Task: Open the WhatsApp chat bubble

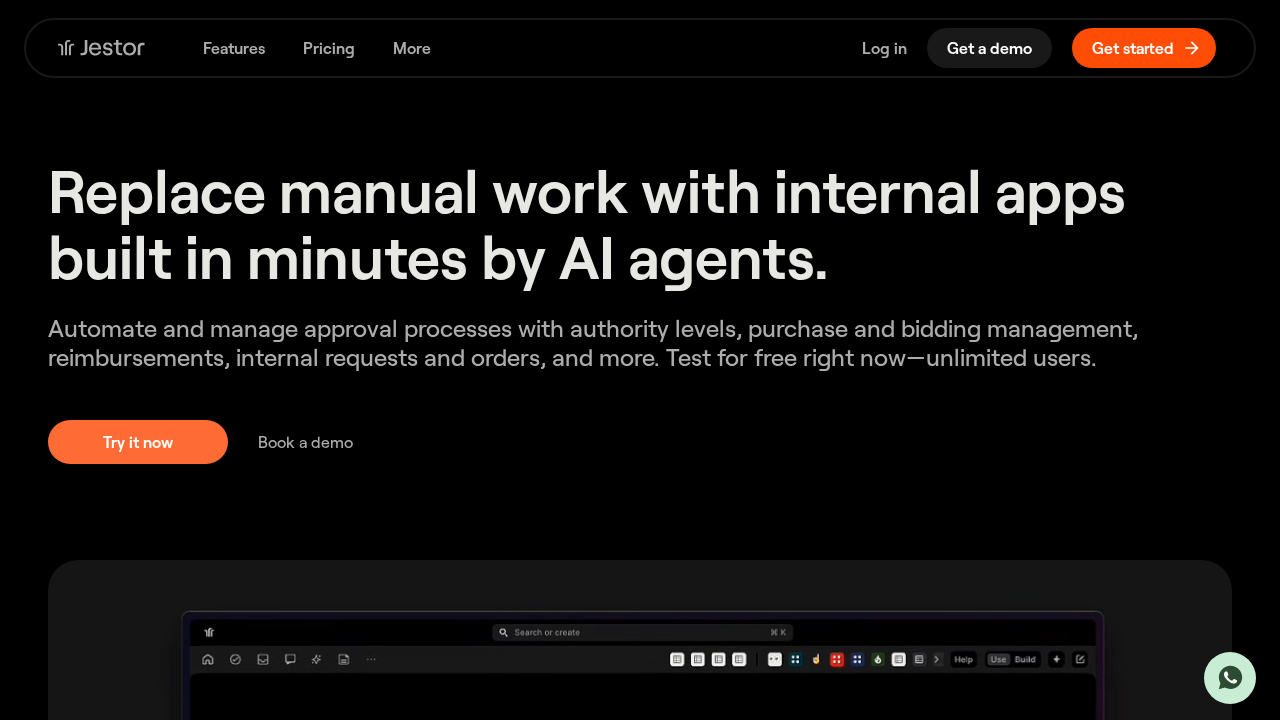Action: pos(1230,678)
